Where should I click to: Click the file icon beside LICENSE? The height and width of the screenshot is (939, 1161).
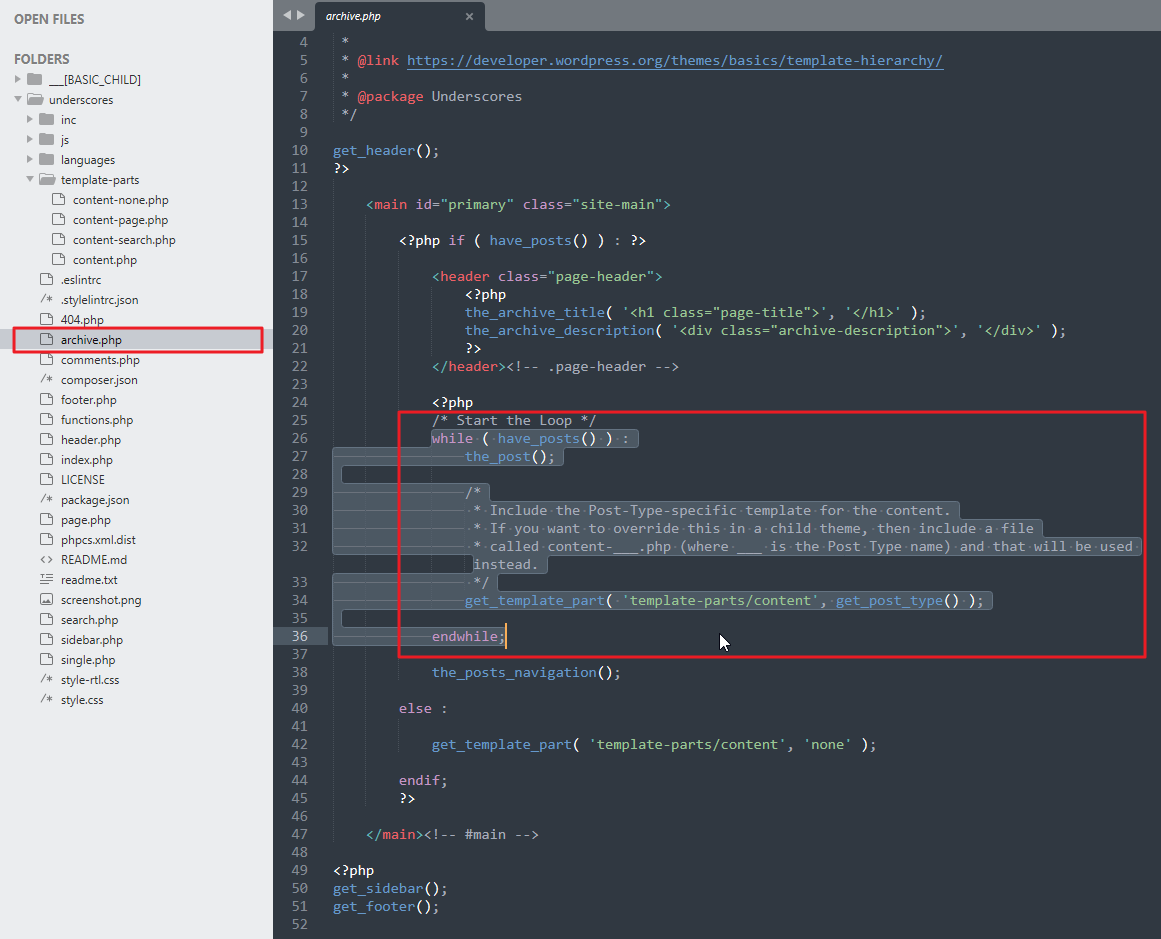pyautogui.click(x=47, y=479)
